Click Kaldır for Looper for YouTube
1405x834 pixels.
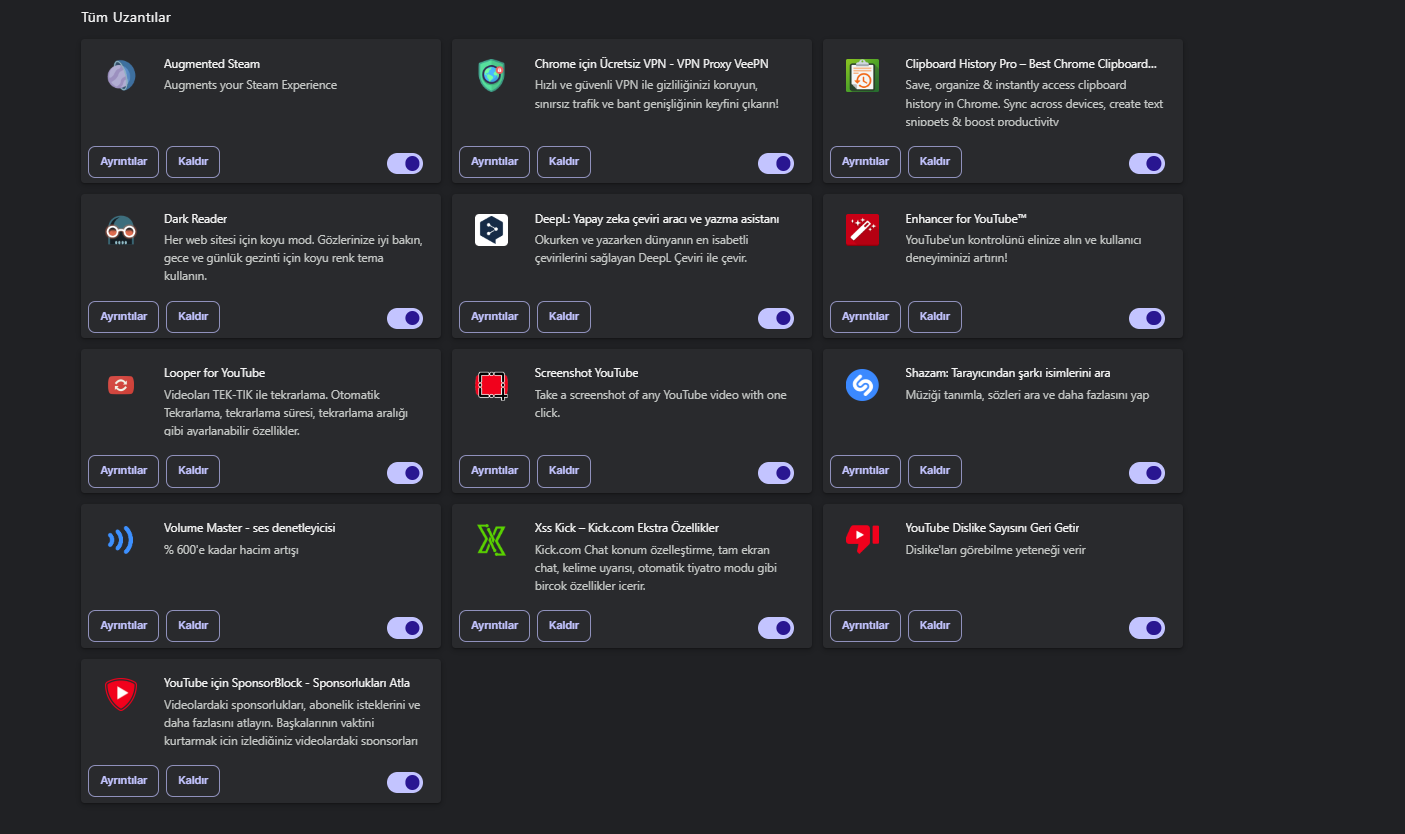[193, 471]
